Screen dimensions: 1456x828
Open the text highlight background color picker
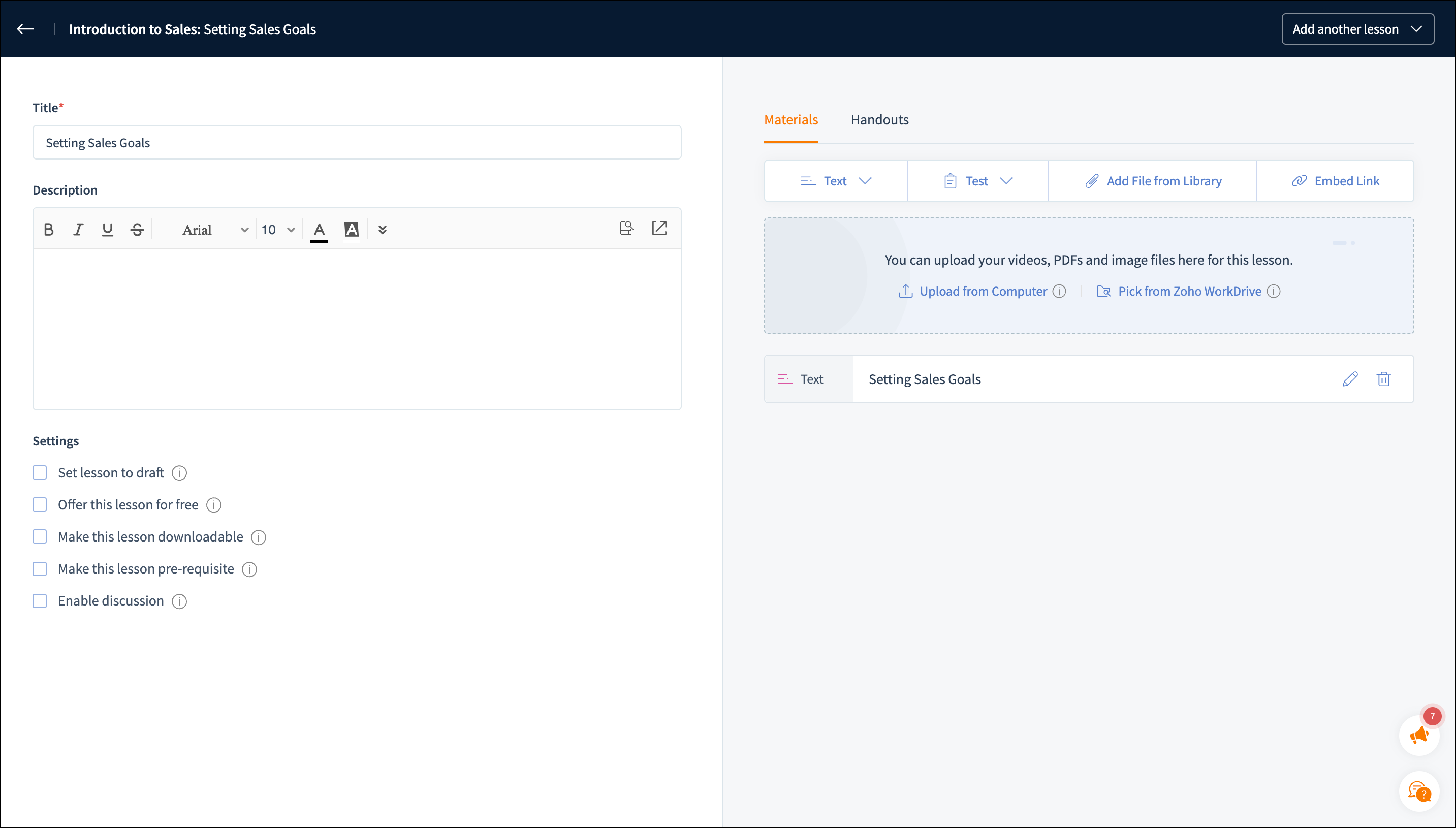click(x=352, y=229)
